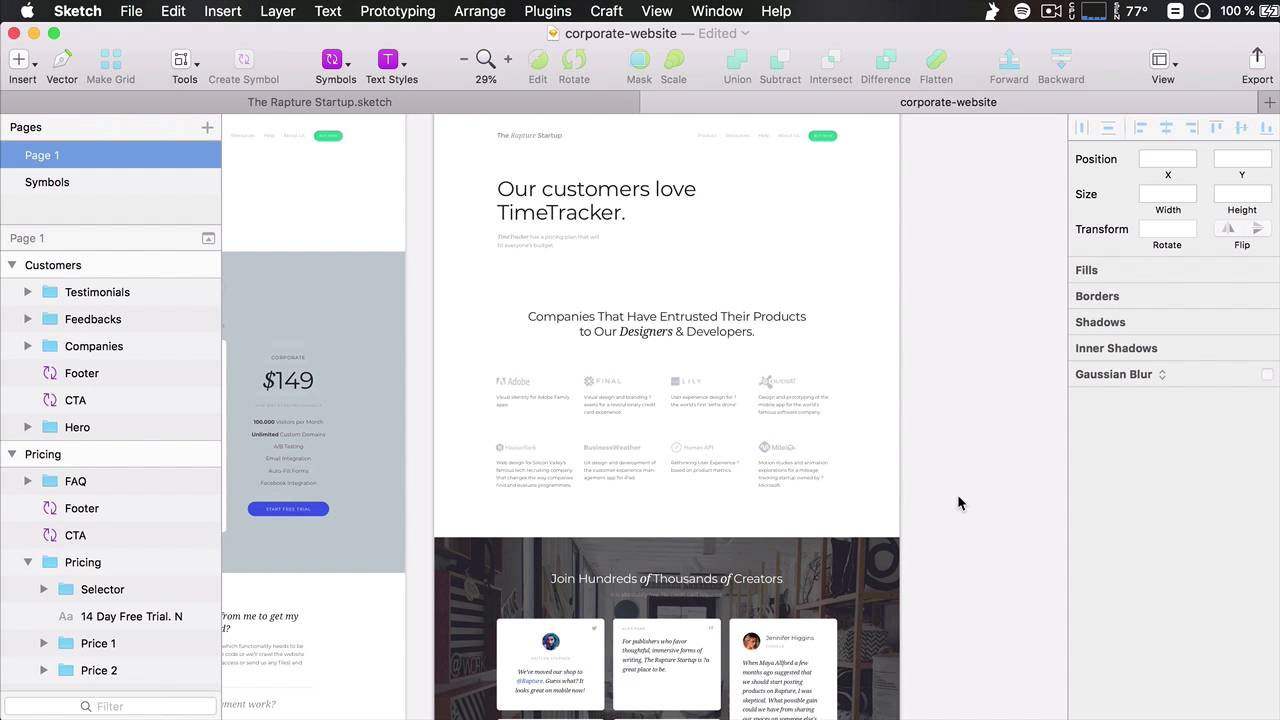This screenshot has height=720, width=1280.
Task: Click the Make Grid toolbar icon
Action: [x=110, y=60]
